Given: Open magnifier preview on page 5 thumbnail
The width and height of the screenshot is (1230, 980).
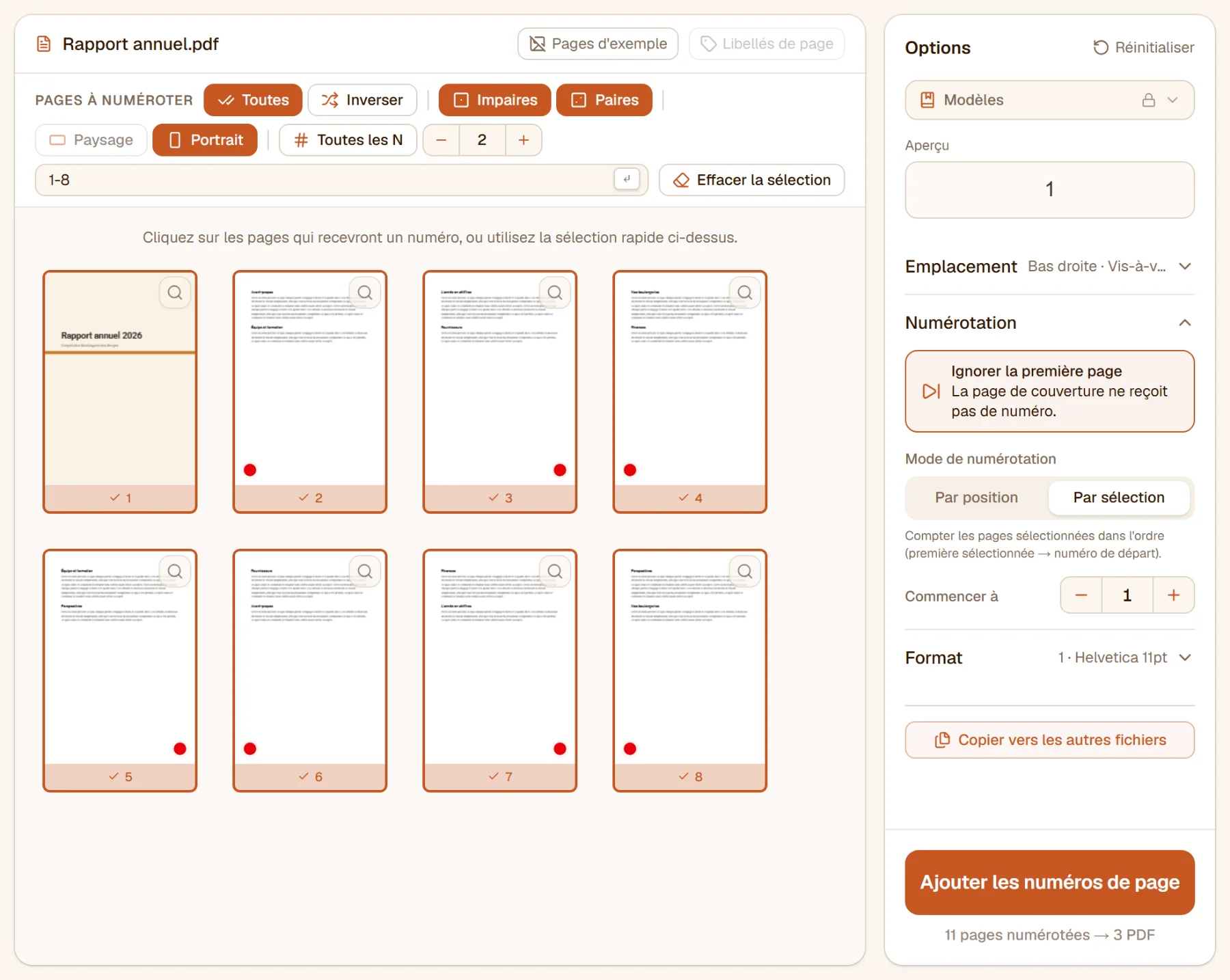Looking at the screenshot, I should point(175,571).
